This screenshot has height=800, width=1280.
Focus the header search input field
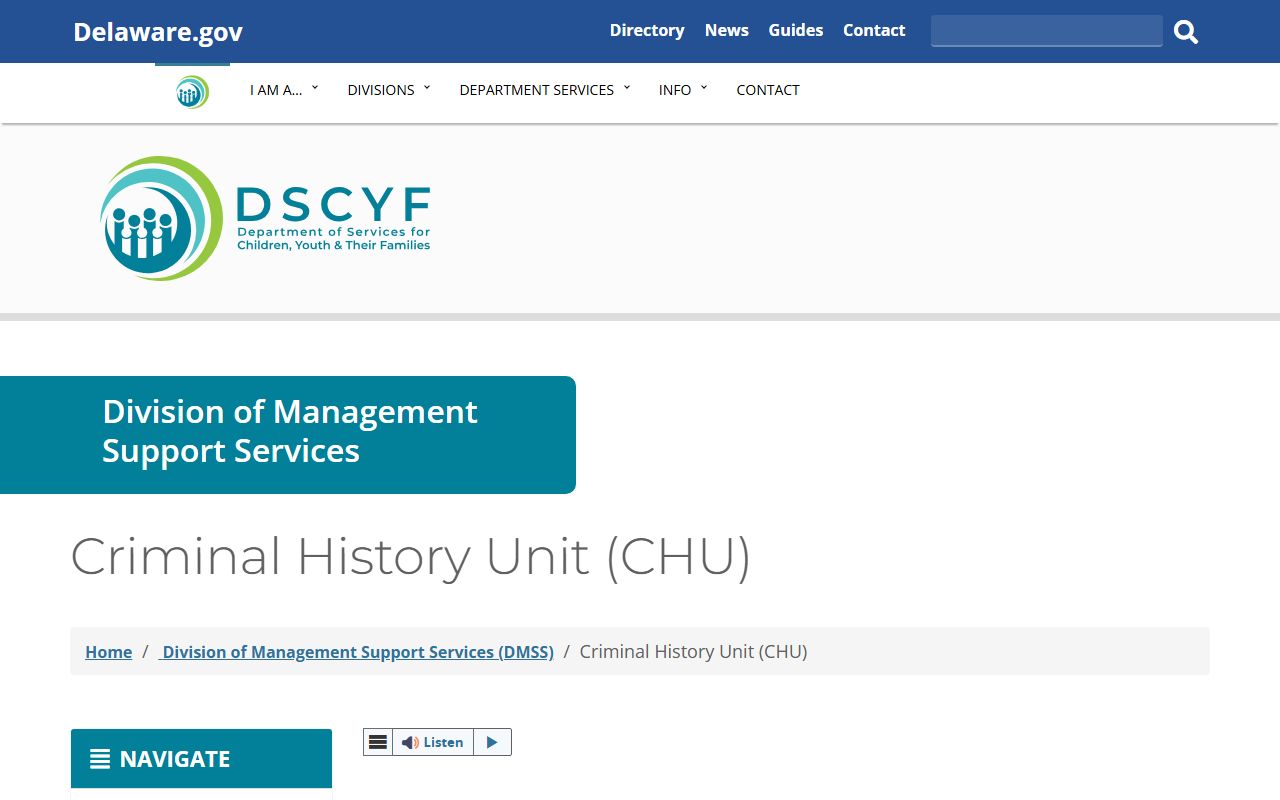(x=1047, y=31)
